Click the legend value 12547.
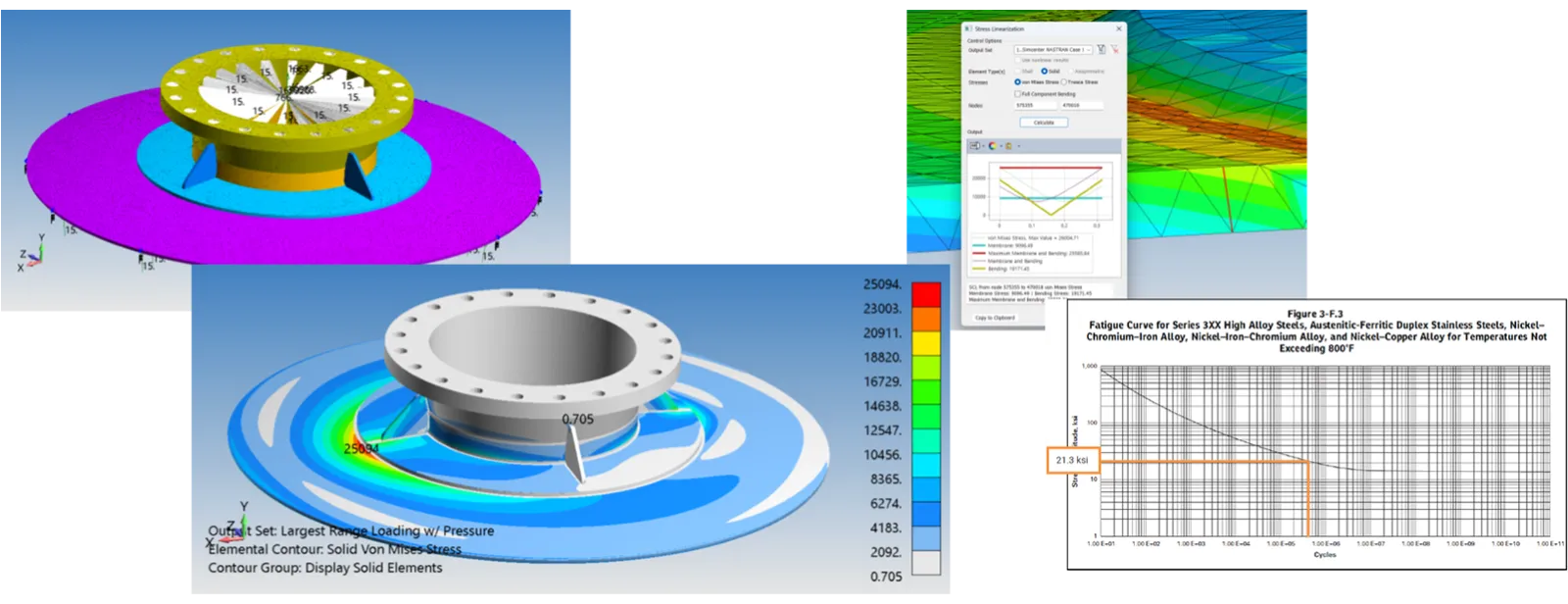Image resolution: width=1568 pixels, height=604 pixels. 882,430
